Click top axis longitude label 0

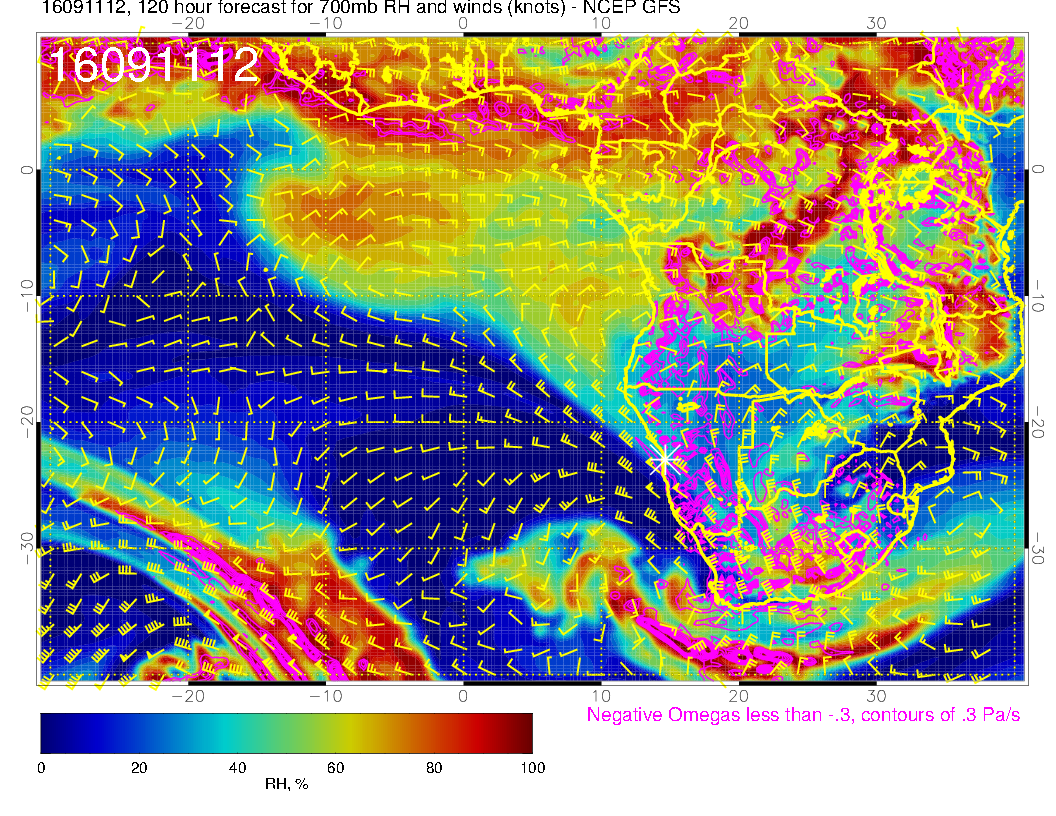click(x=463, y=23)
